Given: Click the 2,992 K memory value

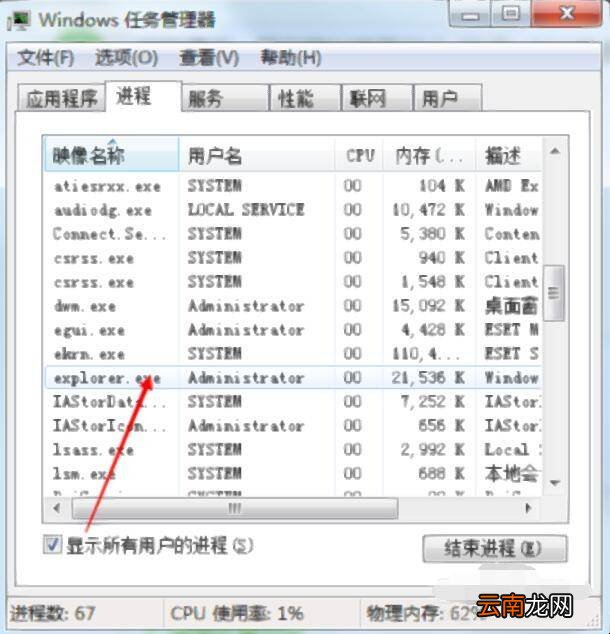Looking at the screenshot, I should point(433,450).
